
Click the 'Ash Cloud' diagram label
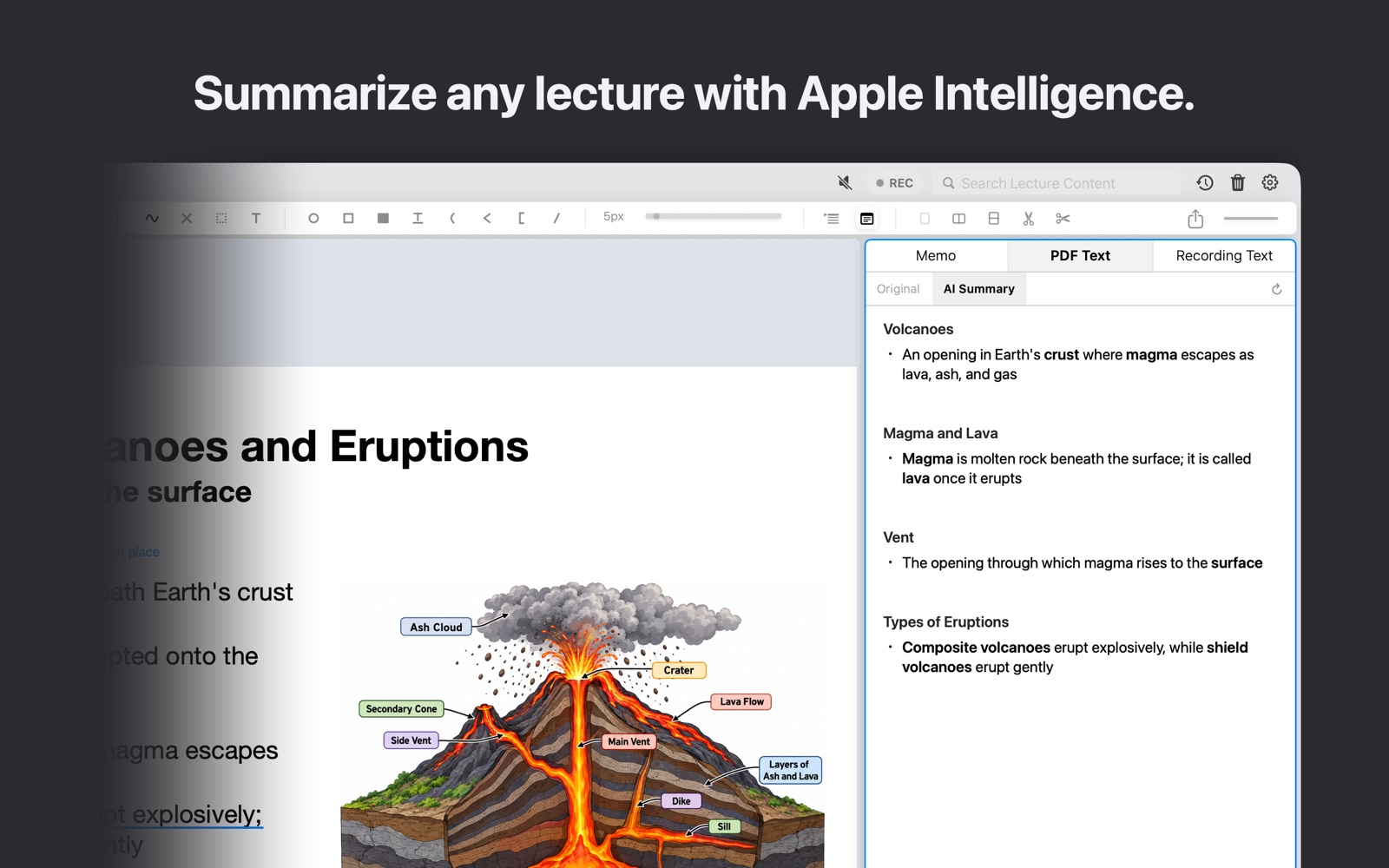[x=436, y=627]
